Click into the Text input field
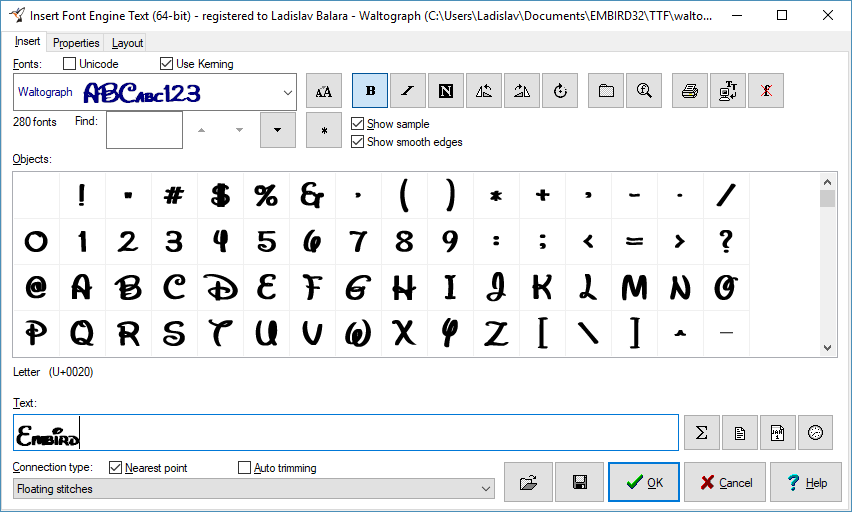The width and height of the screenshot is (852, 512). coord(346,433)
